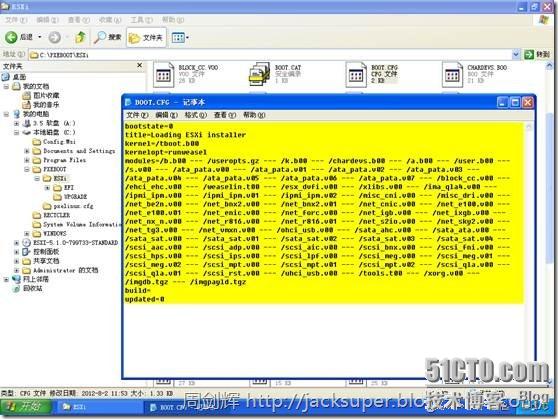Expand the address bar dropdown

pos(516,54)
